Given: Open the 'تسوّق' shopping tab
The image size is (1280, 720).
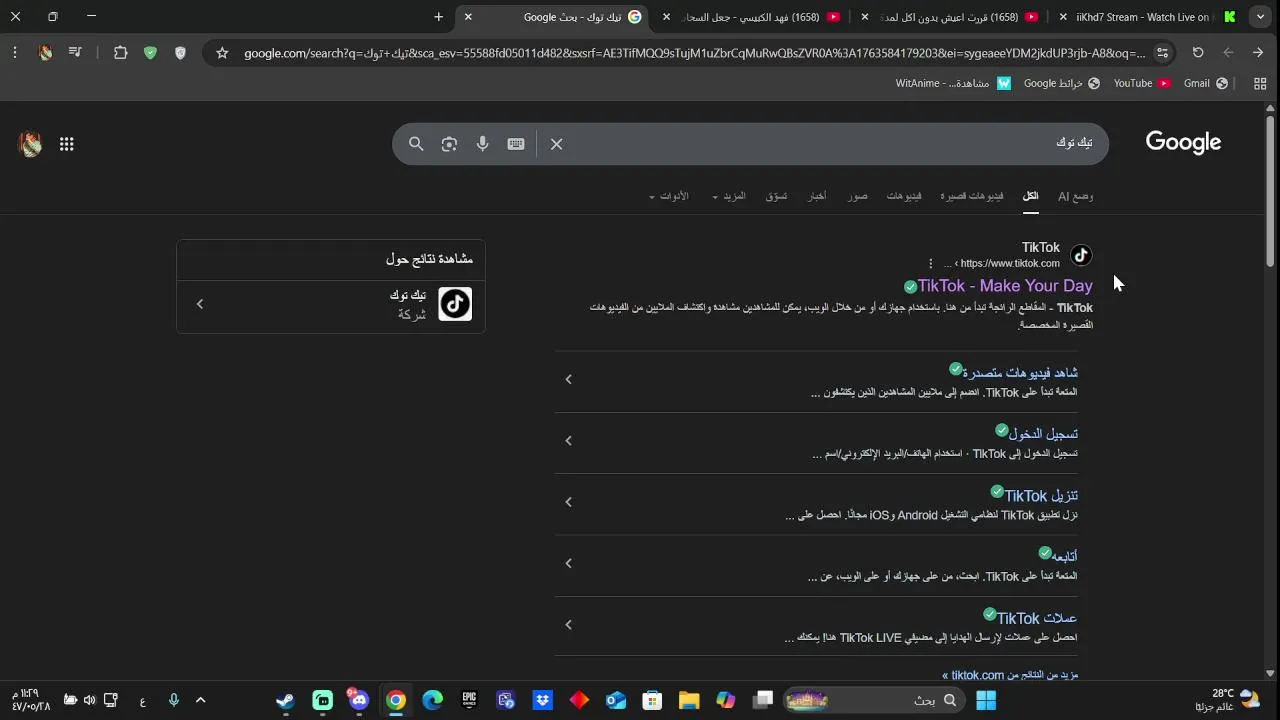Looking at the screenshot, I should click(x=777, y=196).
